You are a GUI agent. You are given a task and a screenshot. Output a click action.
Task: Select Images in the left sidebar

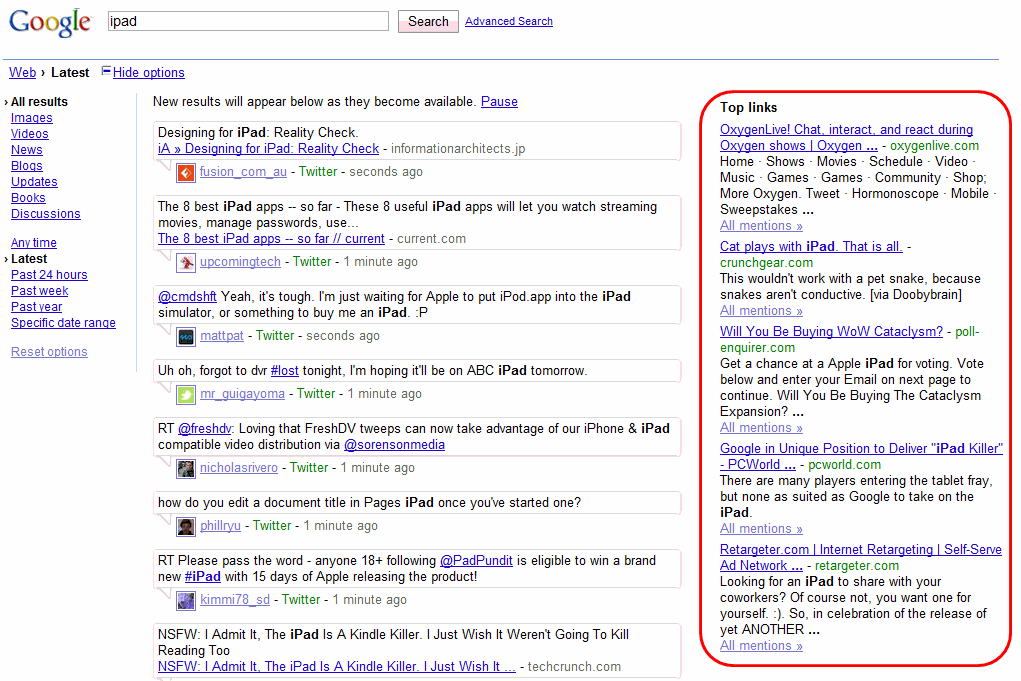coord(32,118)
